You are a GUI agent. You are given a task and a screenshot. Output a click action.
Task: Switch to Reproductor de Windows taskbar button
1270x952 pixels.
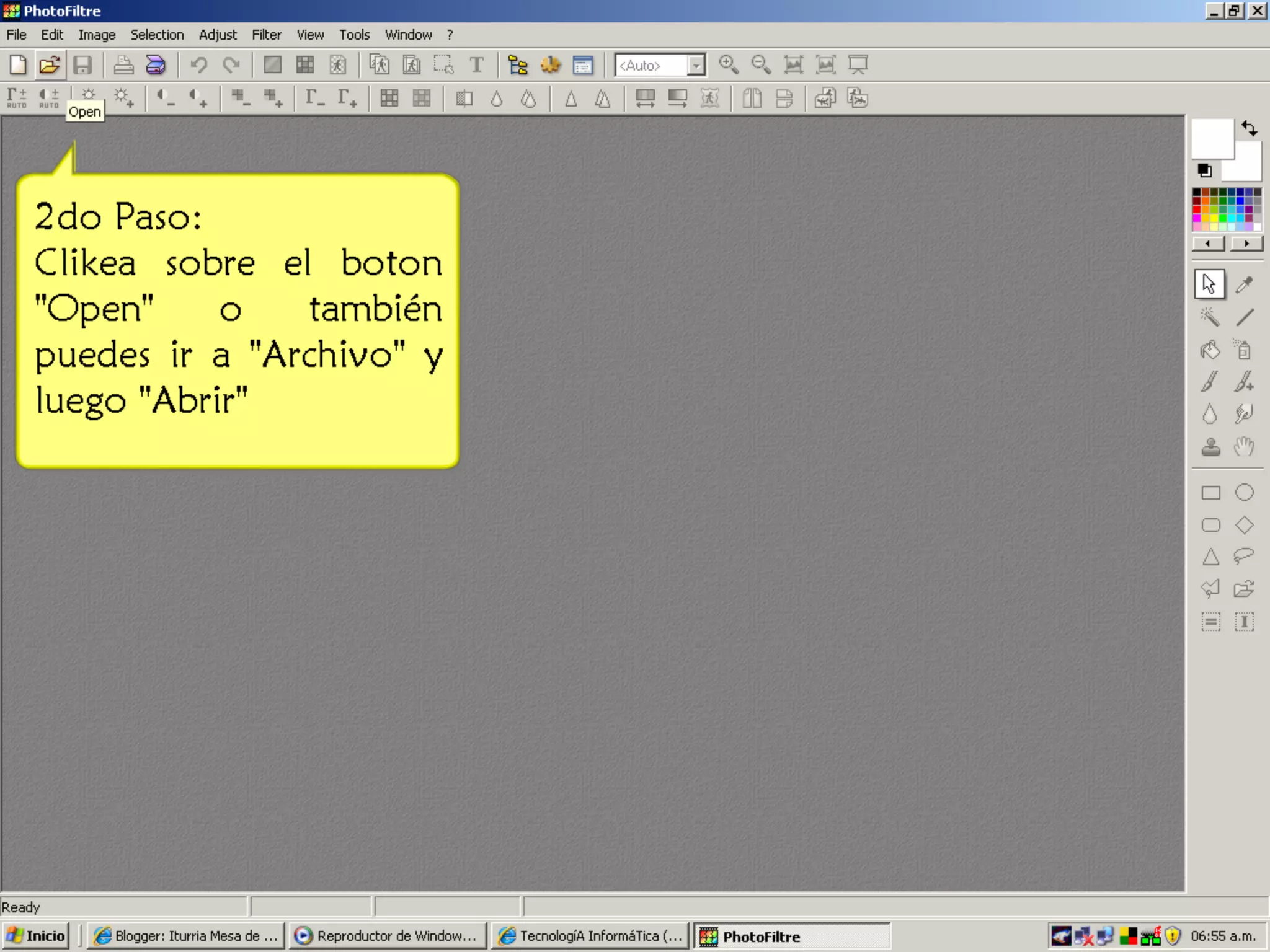tap(388, 935)
